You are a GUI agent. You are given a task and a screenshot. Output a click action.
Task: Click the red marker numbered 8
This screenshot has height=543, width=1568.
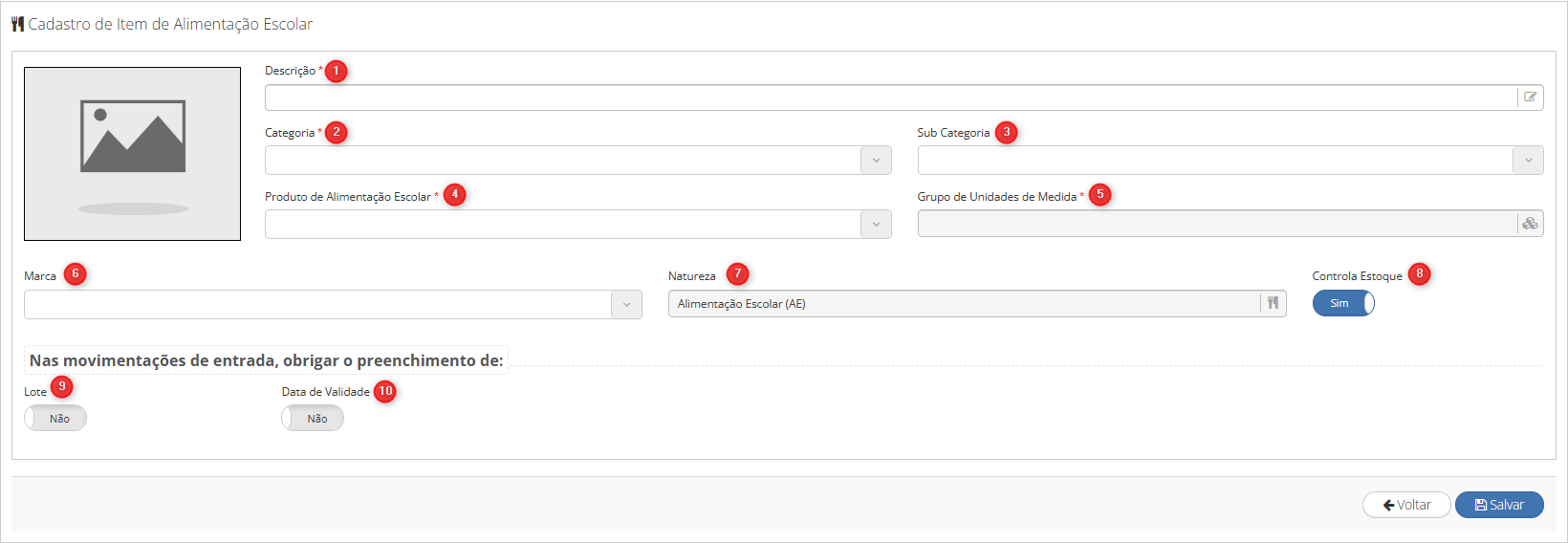click(x=1419, y=273)
